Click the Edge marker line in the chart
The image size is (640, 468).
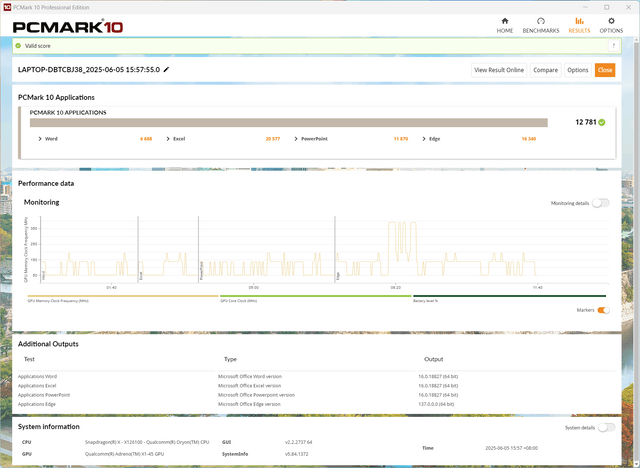click(x=335, y=249)
